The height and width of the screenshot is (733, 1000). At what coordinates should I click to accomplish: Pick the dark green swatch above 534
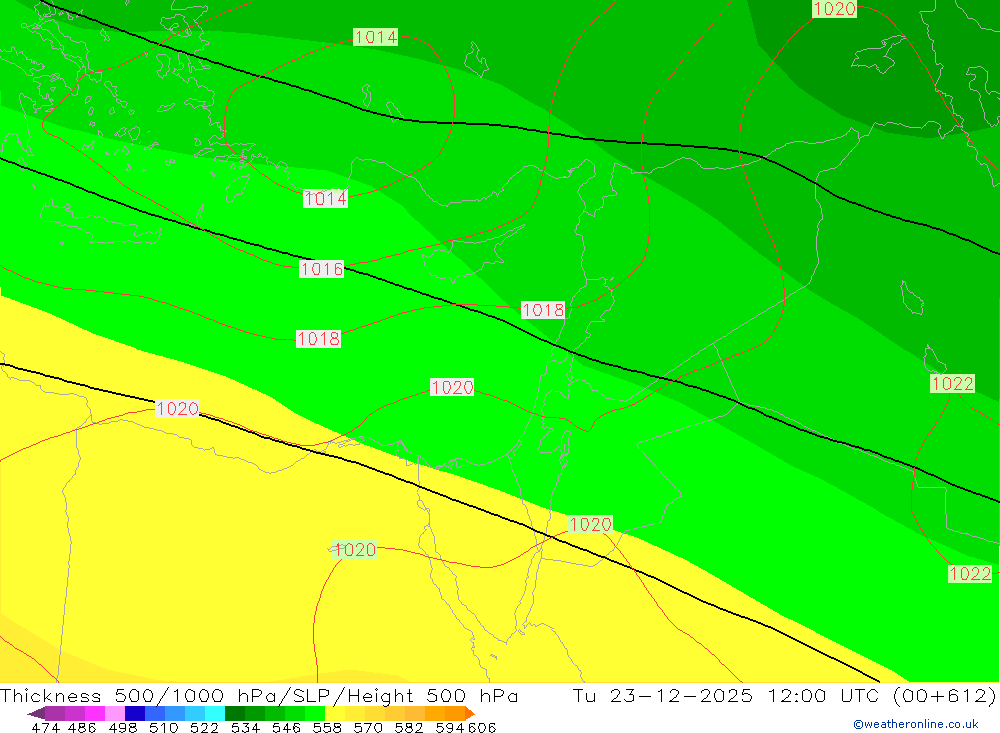coord(235,714)
